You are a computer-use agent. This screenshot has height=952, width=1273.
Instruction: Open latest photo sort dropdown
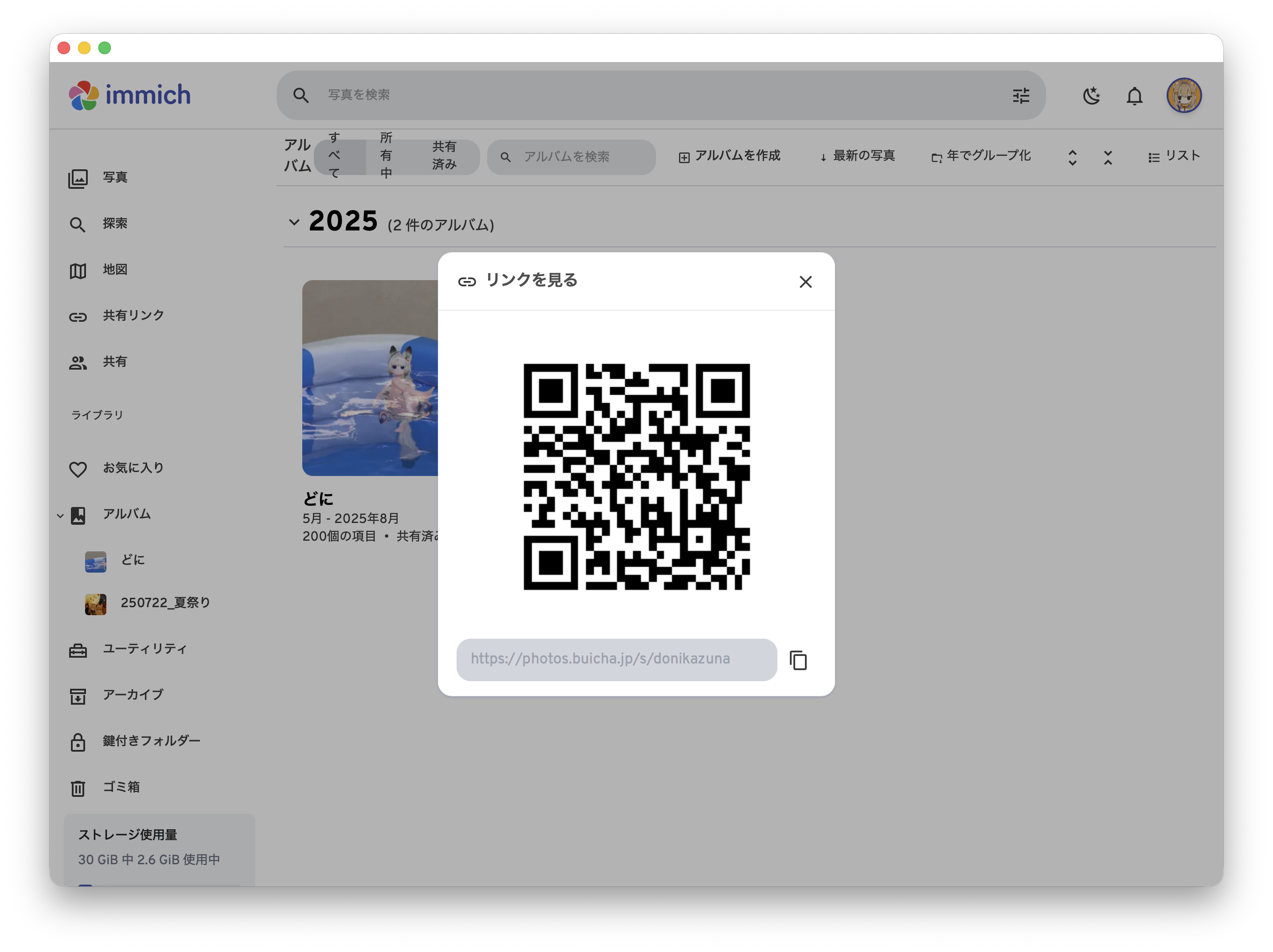click(x=857, y=156)
